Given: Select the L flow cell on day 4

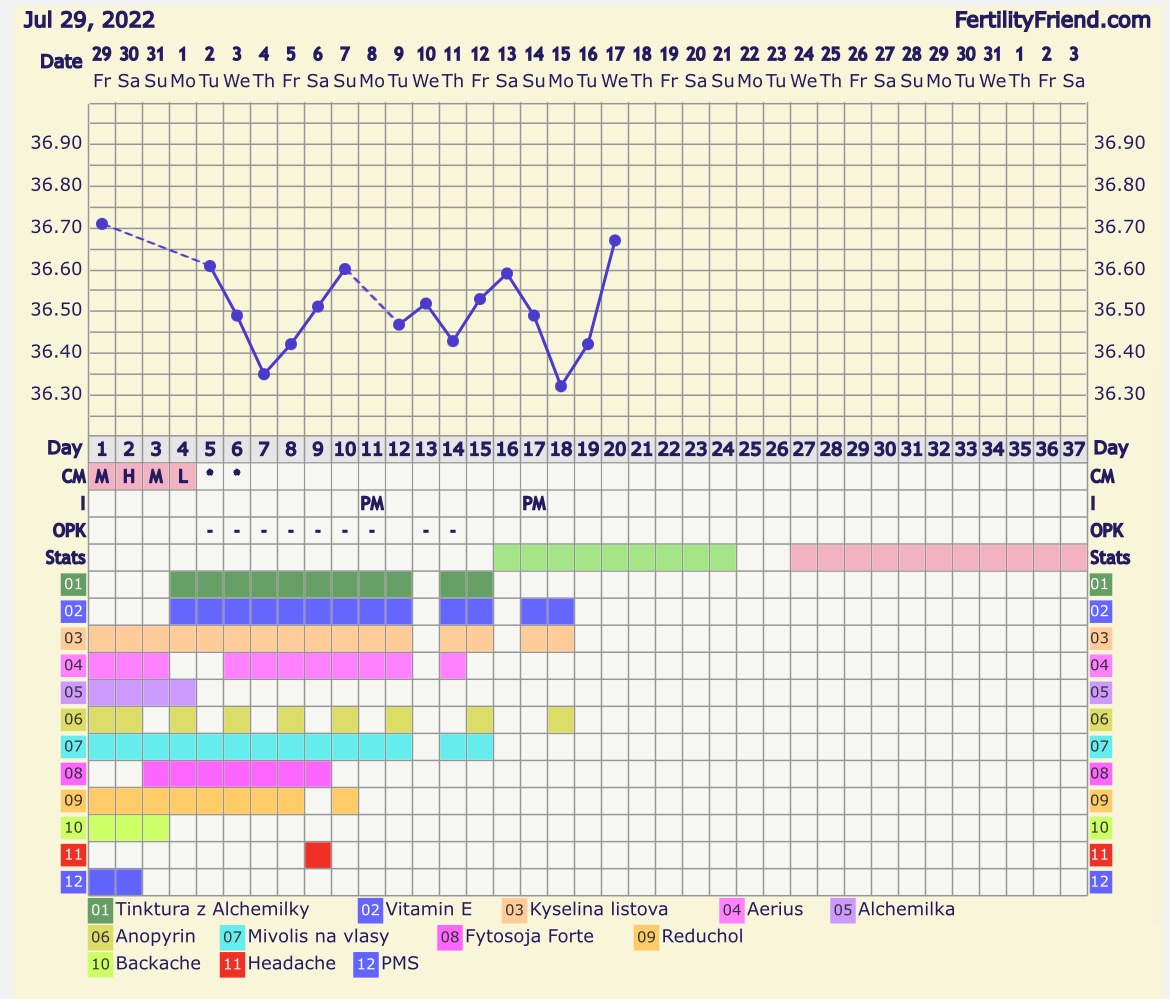Looking at the screenshot, I should [x=183, y=477].
